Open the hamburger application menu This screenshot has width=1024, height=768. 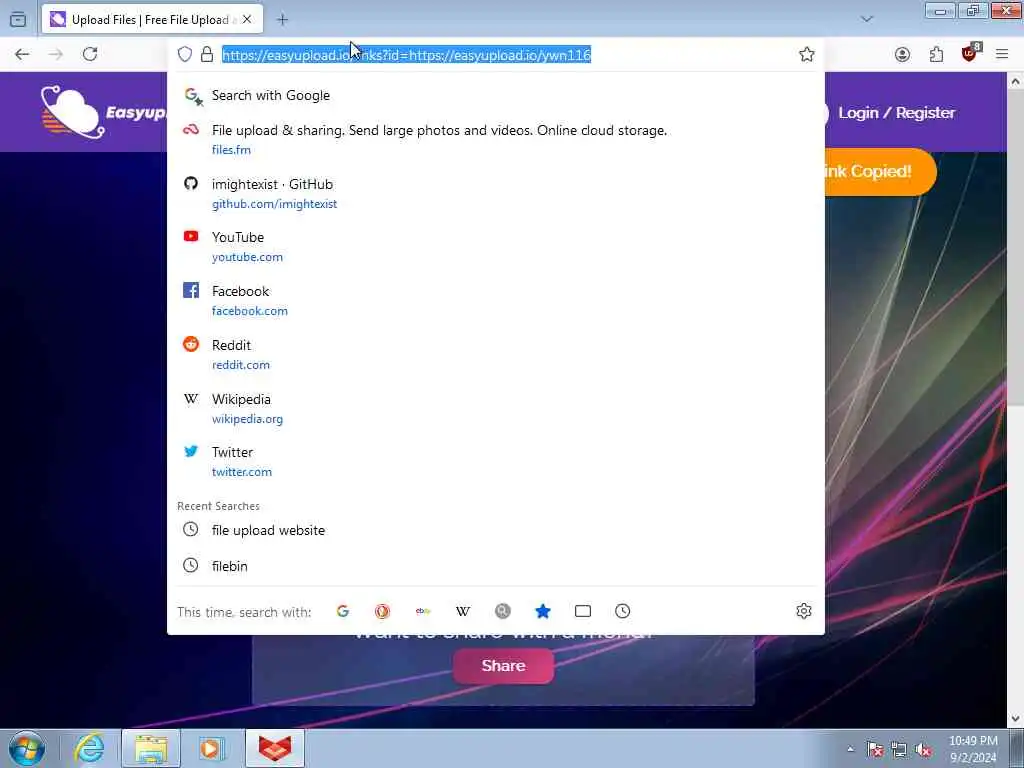click(1002, 54)
